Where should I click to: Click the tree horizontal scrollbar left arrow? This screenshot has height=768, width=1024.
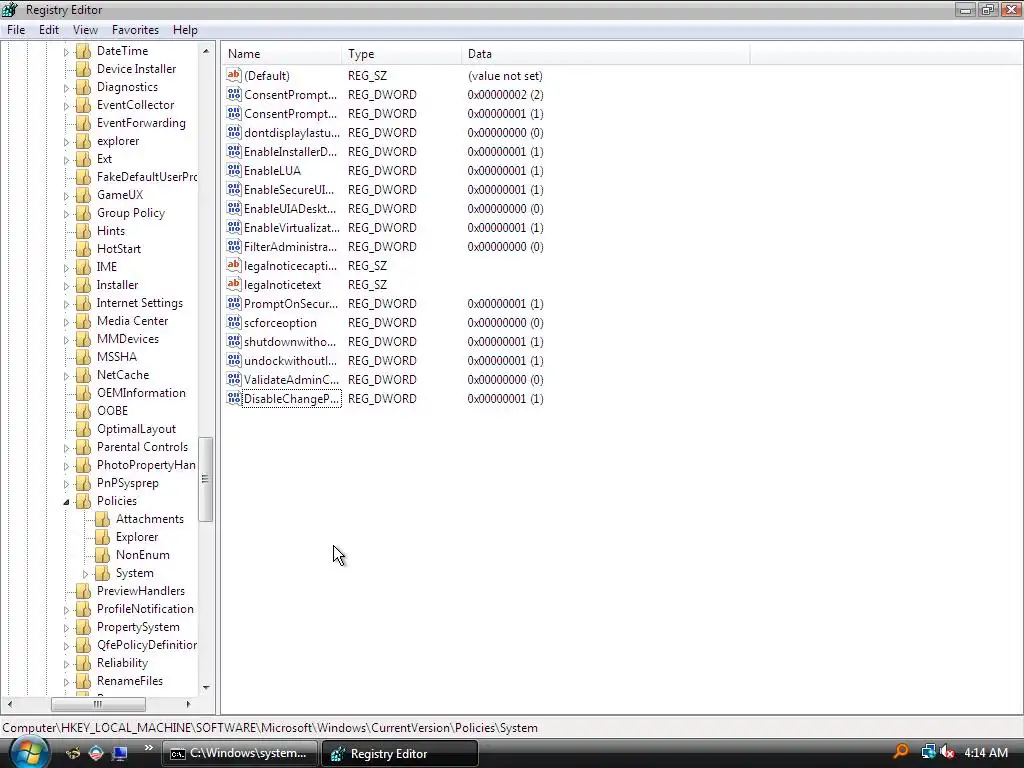coord(9,704)
